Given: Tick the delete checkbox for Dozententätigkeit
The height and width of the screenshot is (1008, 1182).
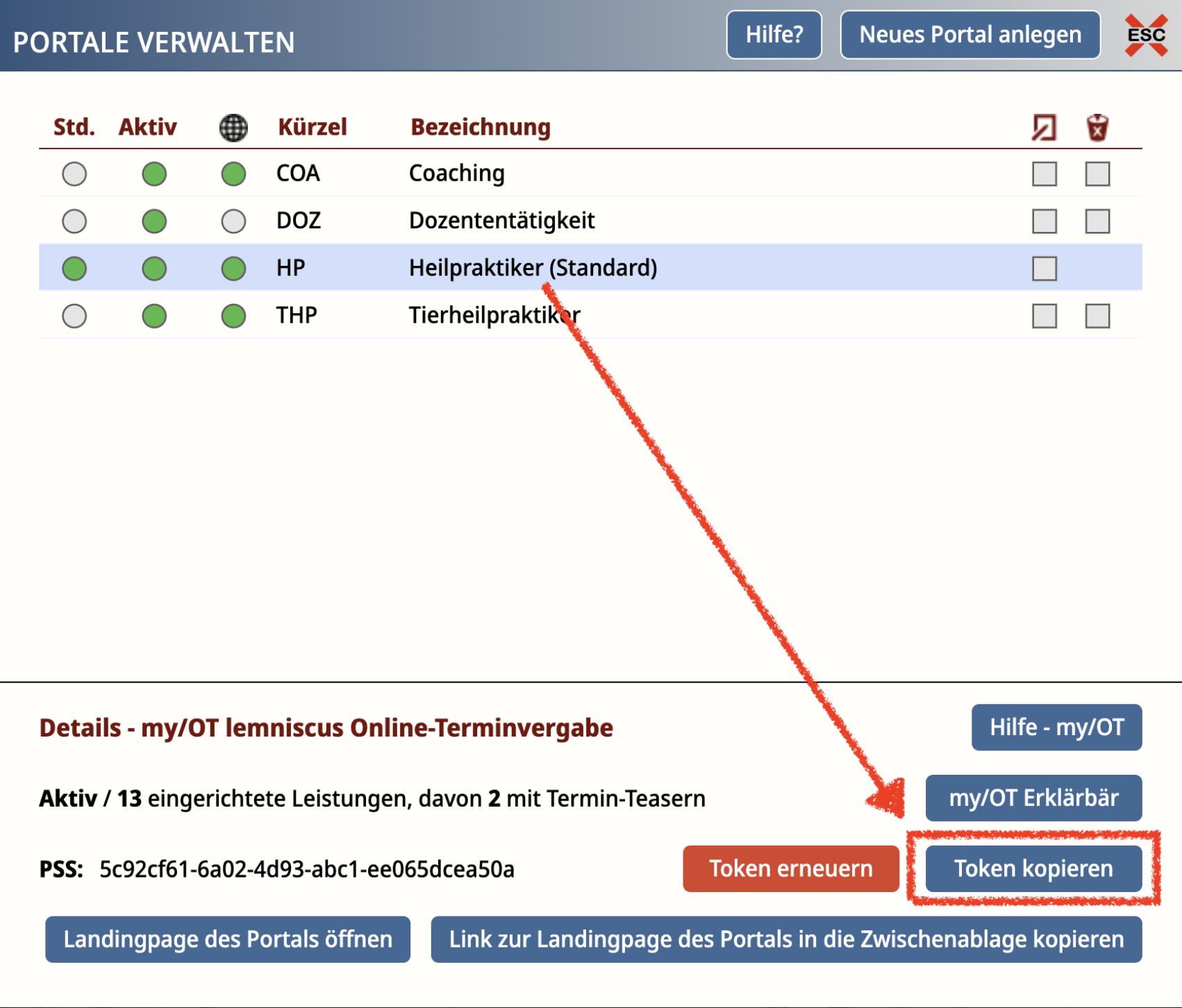Looking at the screenshot, I should click(x=1097, y=221).
